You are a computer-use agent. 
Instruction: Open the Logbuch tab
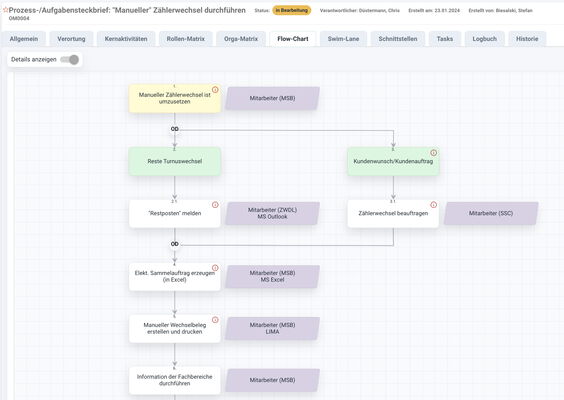[x=485, y=39]
